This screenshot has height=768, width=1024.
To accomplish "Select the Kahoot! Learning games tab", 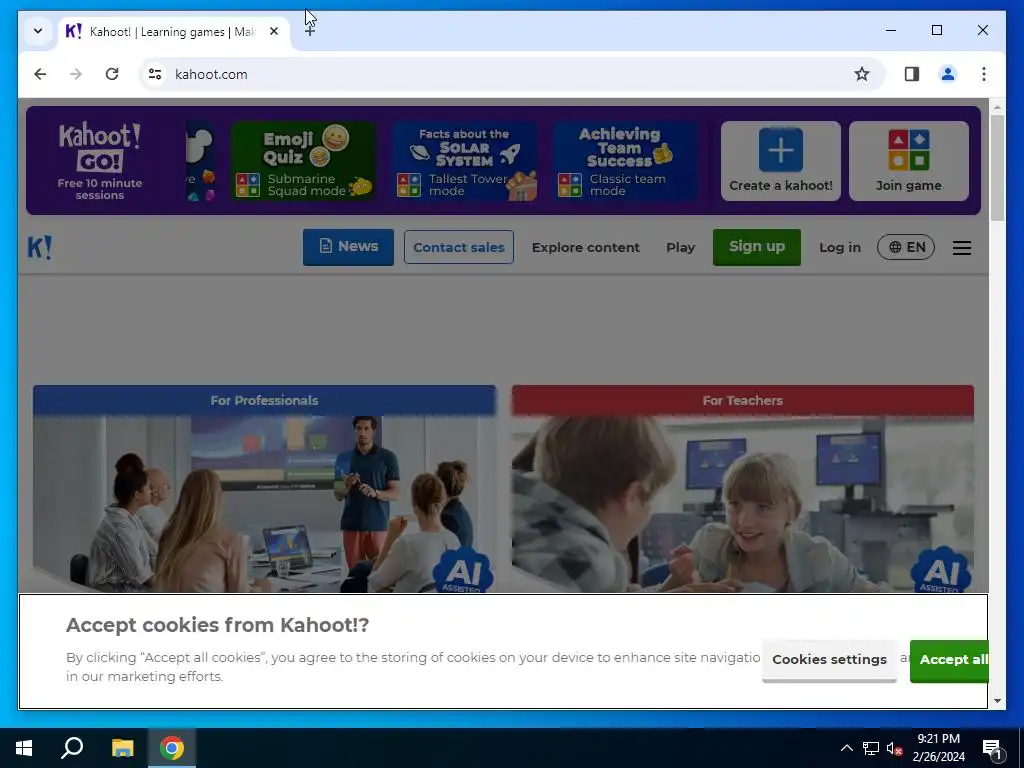I will pos(174,31).
